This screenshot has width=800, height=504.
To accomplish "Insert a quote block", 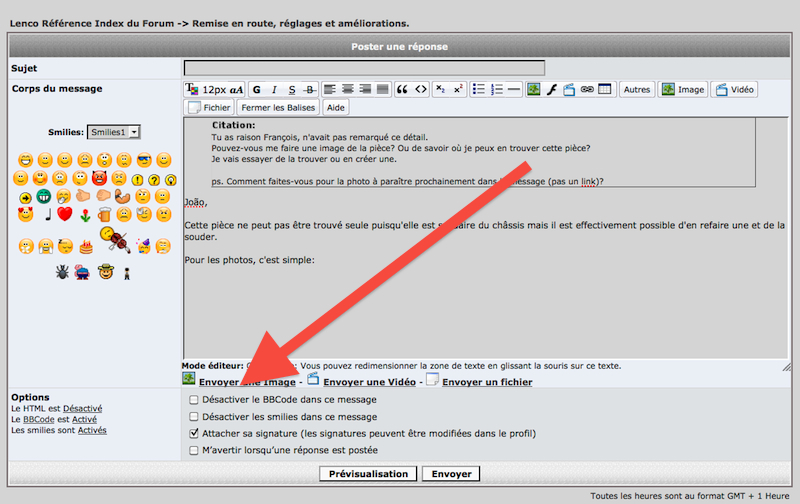I will click(x=403, y=89).
